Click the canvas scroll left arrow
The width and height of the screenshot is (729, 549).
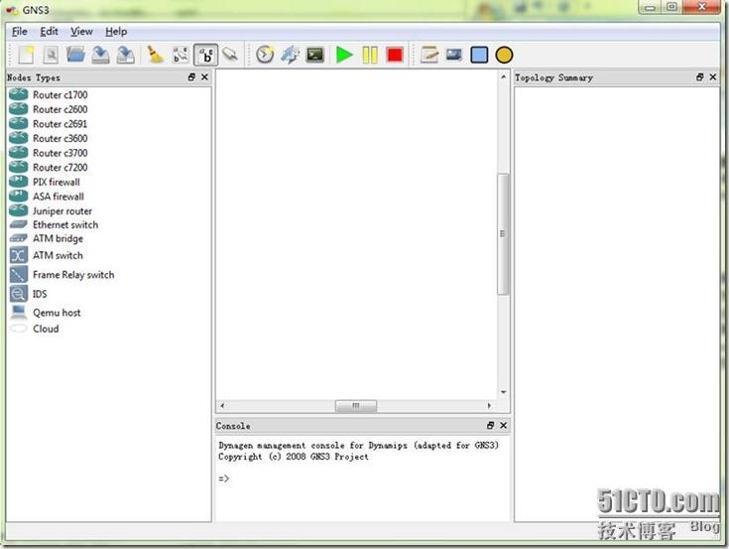pos(222,406)
